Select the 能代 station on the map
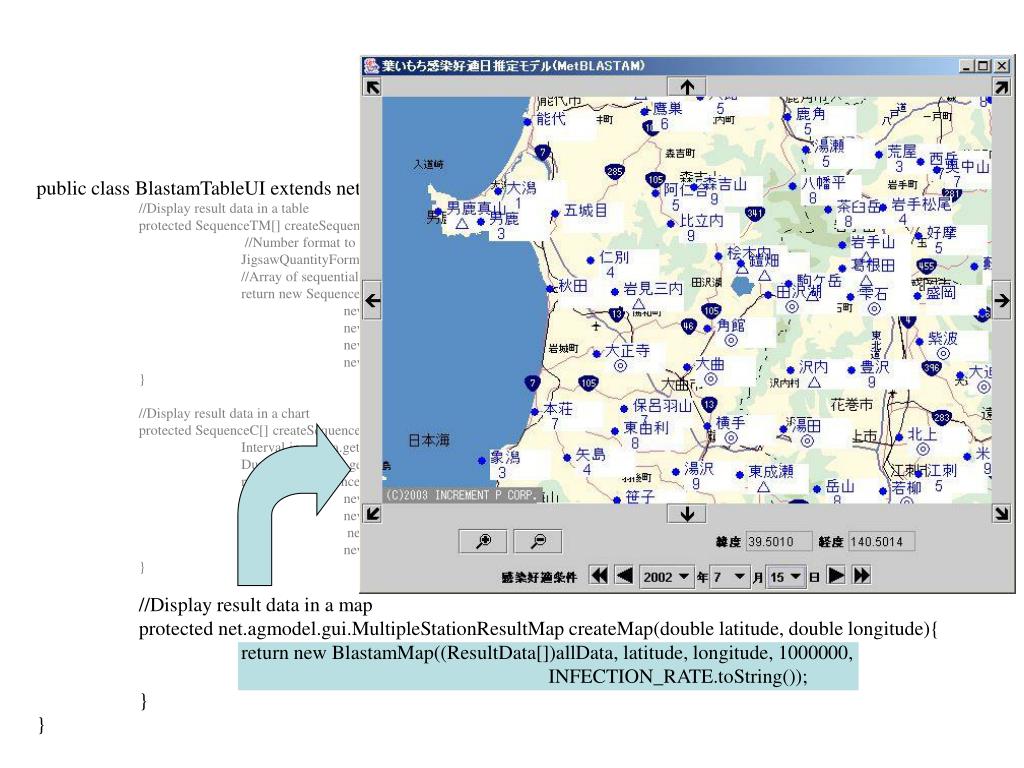This screenshot has height=768, width=1024. 528,121
